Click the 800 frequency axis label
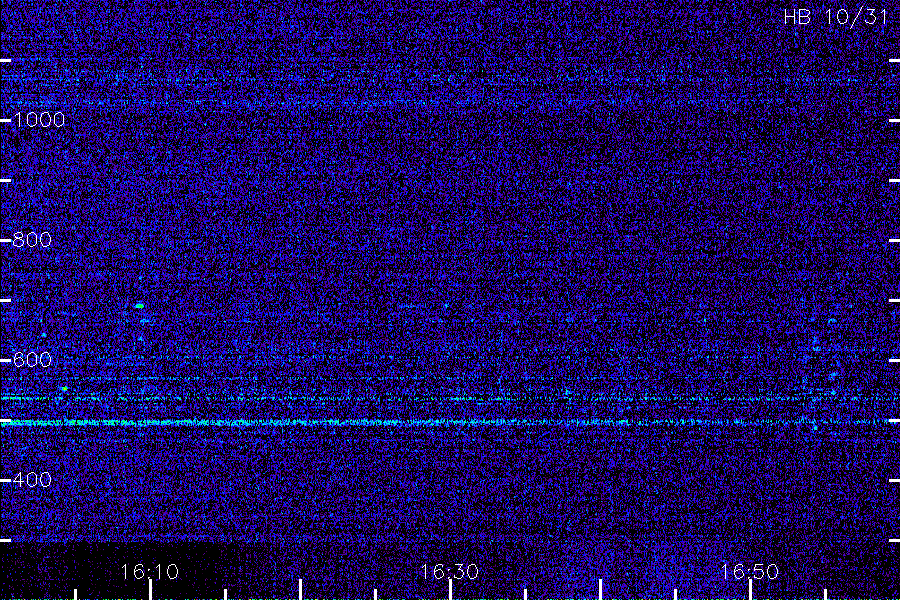The height and width of the screenshot is (600, 900). point(32,240)
